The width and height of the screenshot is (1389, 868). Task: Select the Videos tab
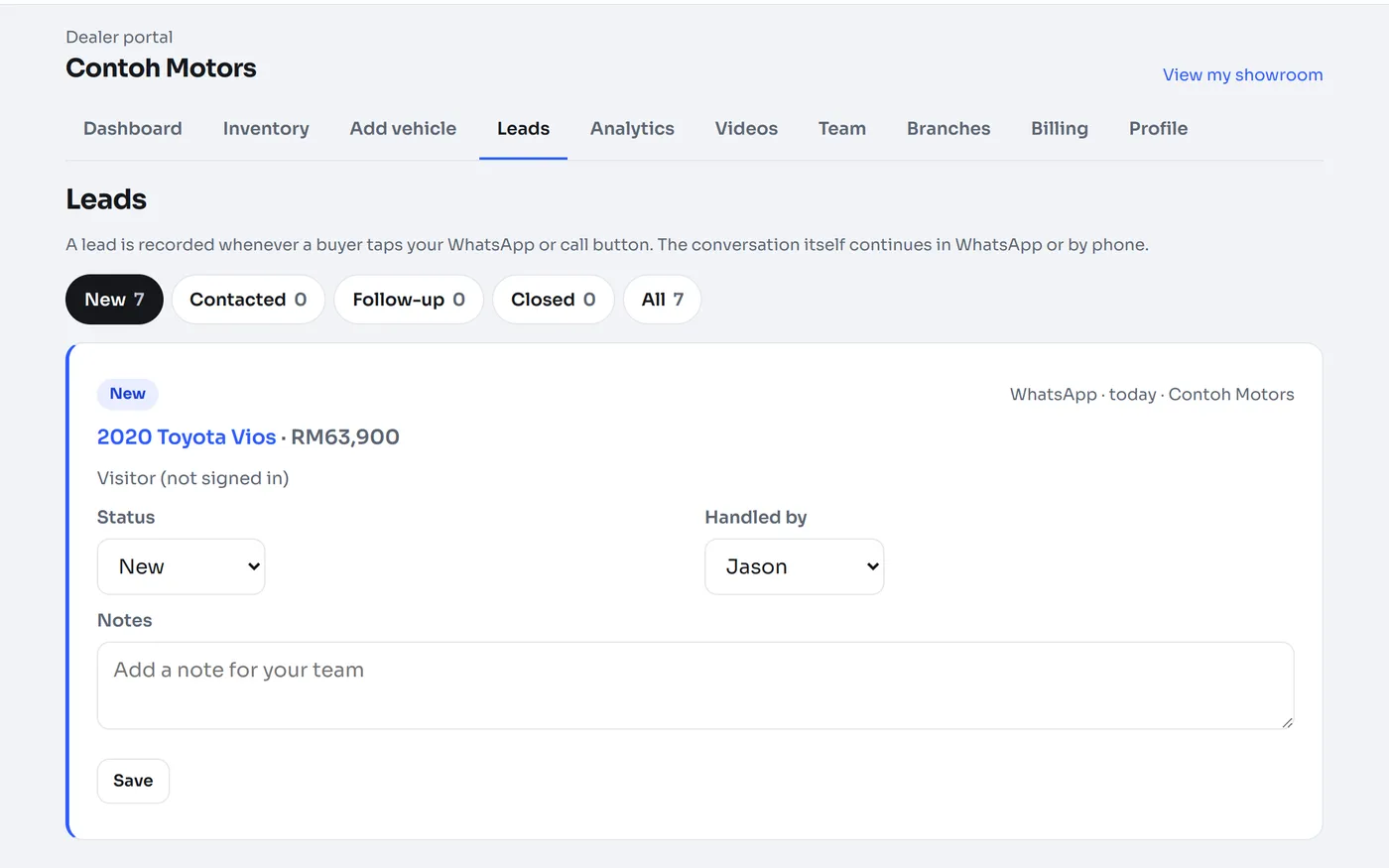pos(746,129)
